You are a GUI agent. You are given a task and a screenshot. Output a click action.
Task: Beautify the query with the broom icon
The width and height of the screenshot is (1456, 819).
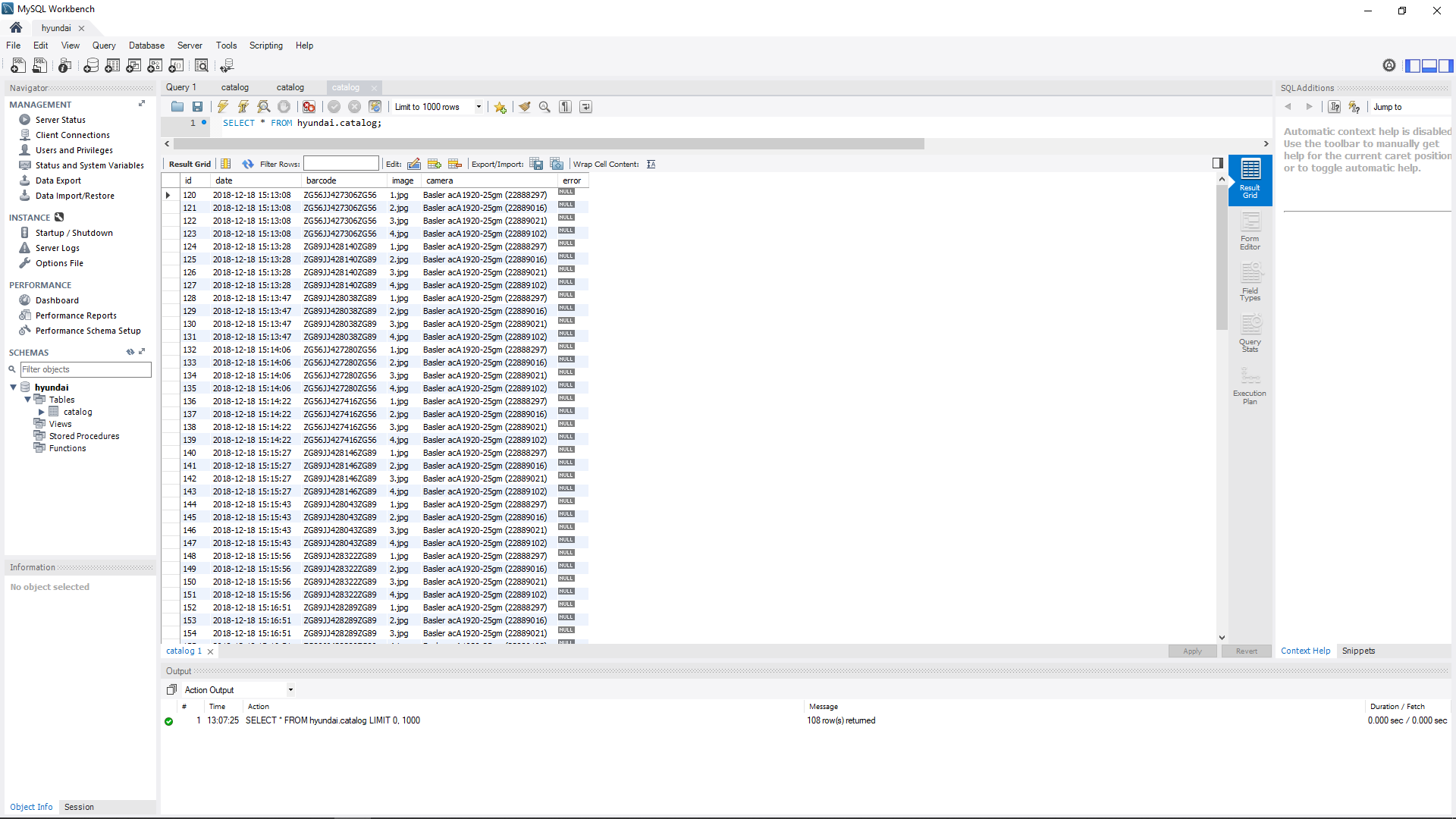click(524, 107)
